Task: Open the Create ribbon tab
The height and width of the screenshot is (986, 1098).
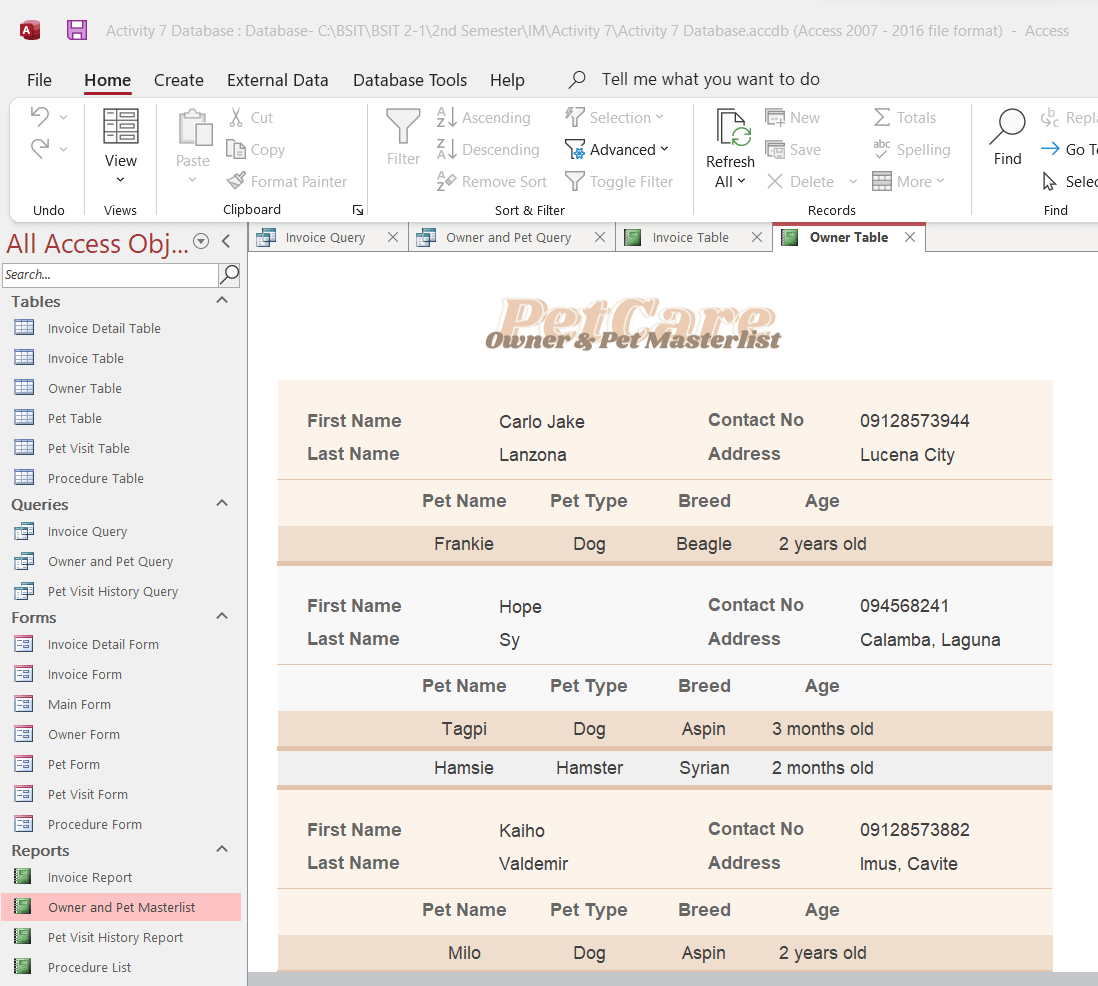Action: [178, 80]
